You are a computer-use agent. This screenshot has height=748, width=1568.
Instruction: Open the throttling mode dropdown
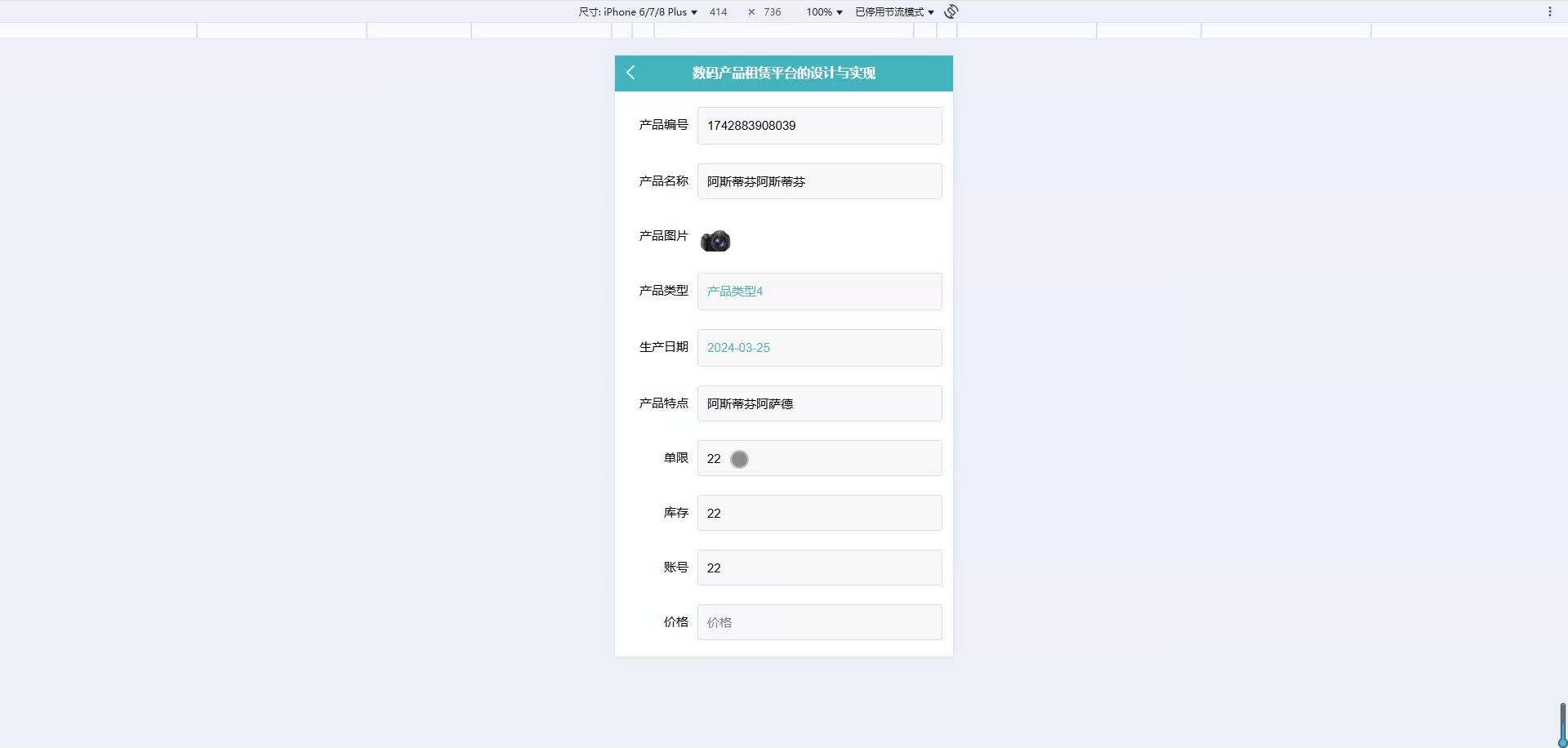(x=894, y=11)
